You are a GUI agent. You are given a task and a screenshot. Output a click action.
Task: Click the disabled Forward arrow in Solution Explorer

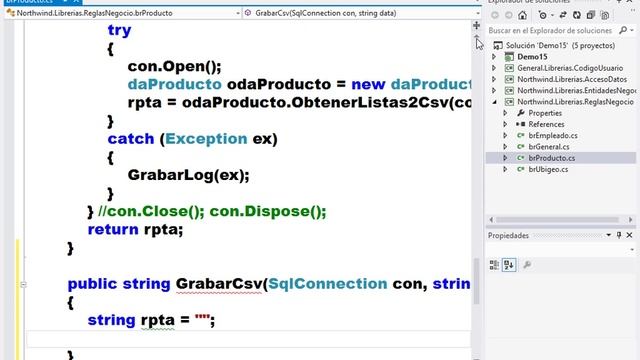(509, 16)
